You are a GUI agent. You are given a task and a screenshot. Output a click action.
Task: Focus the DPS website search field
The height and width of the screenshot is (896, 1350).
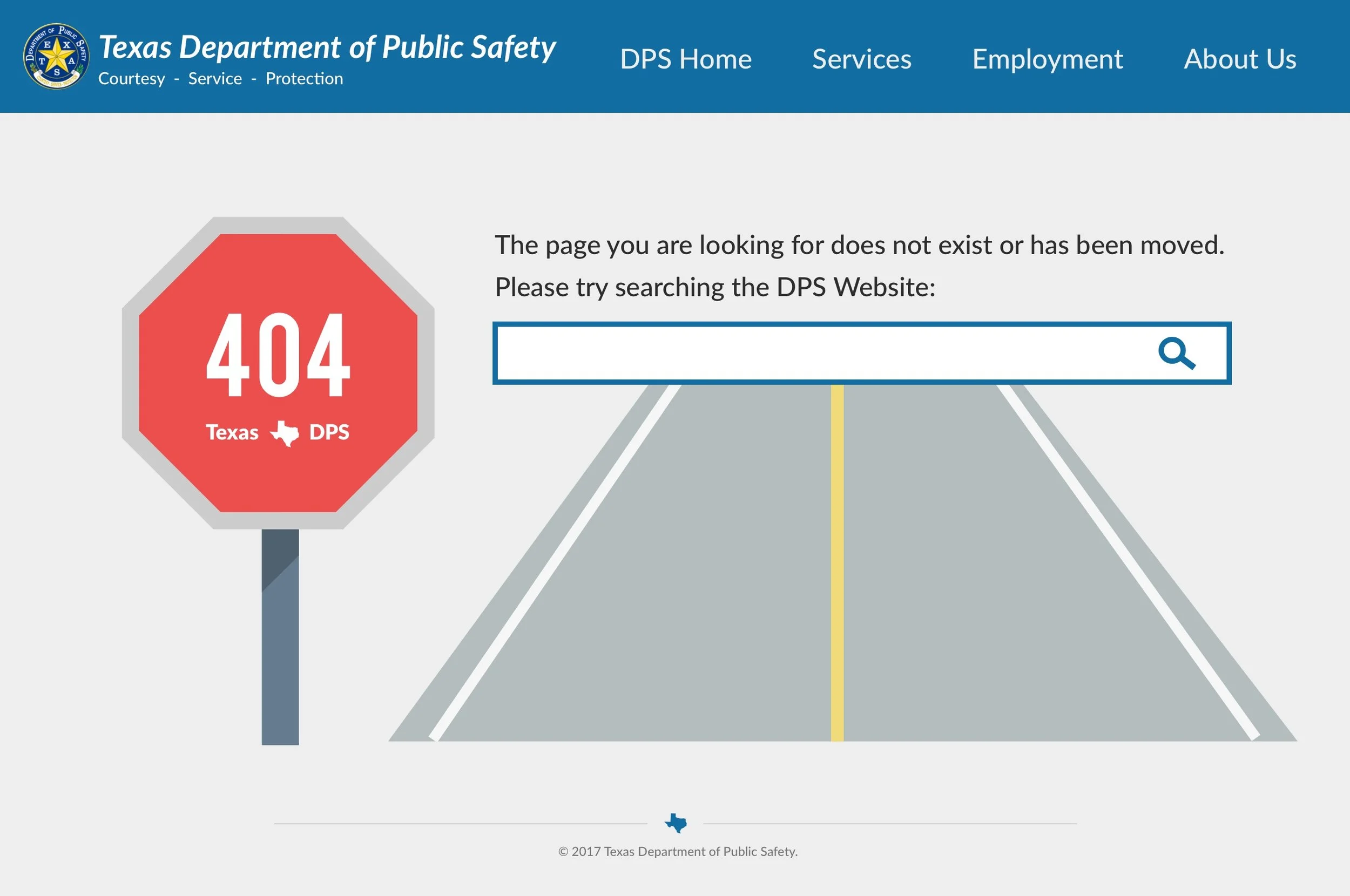862,353
